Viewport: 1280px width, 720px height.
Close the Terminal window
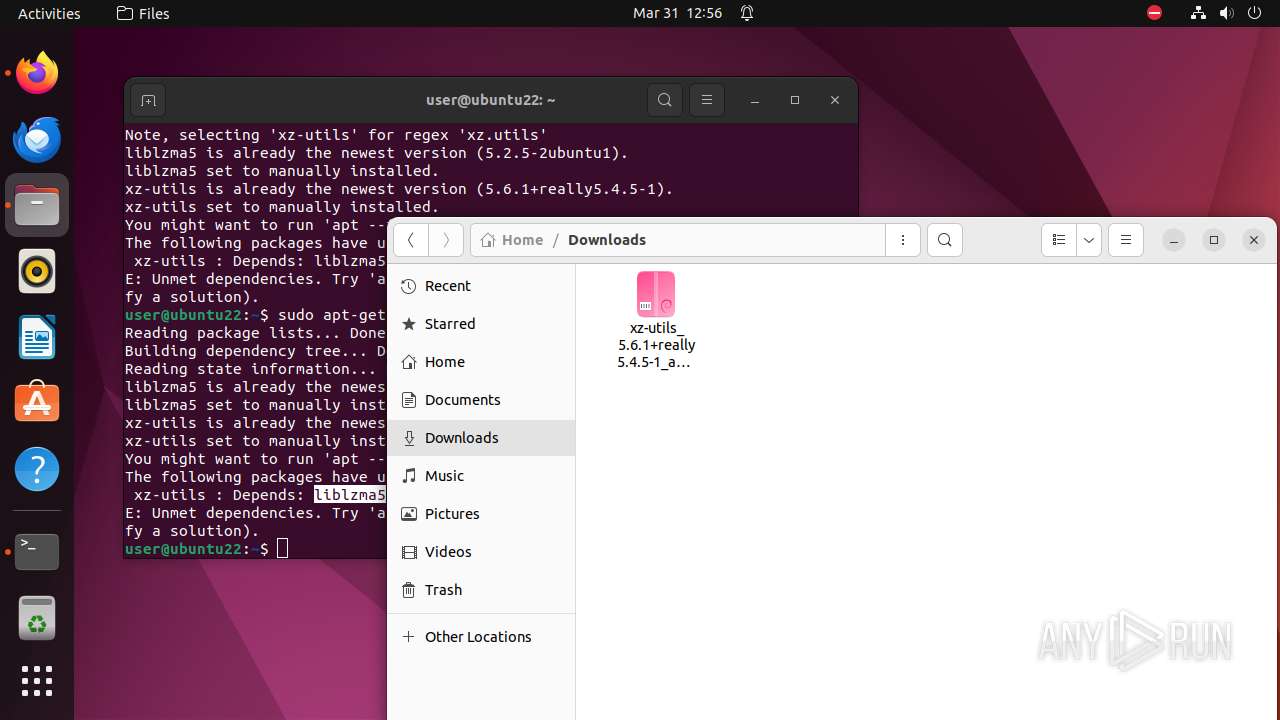click(835, 100)
